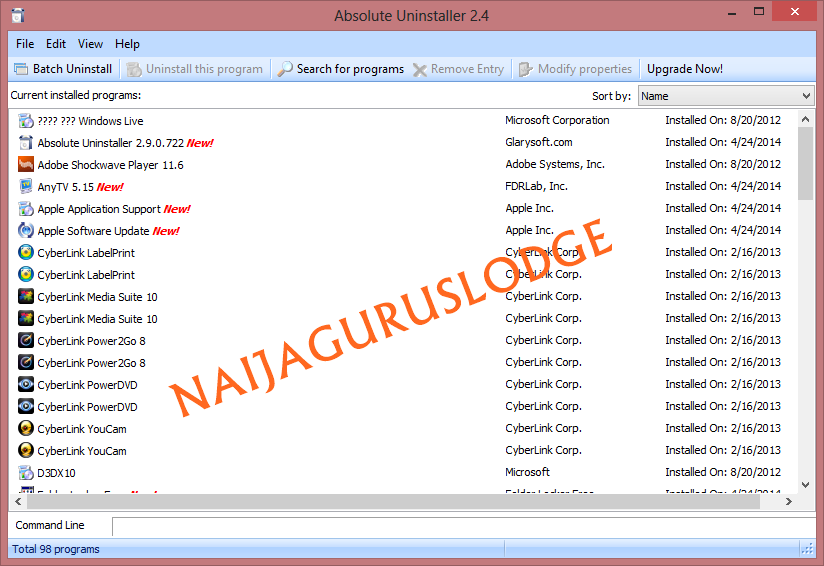Click Search for programs button

click(x=341, y=69)
